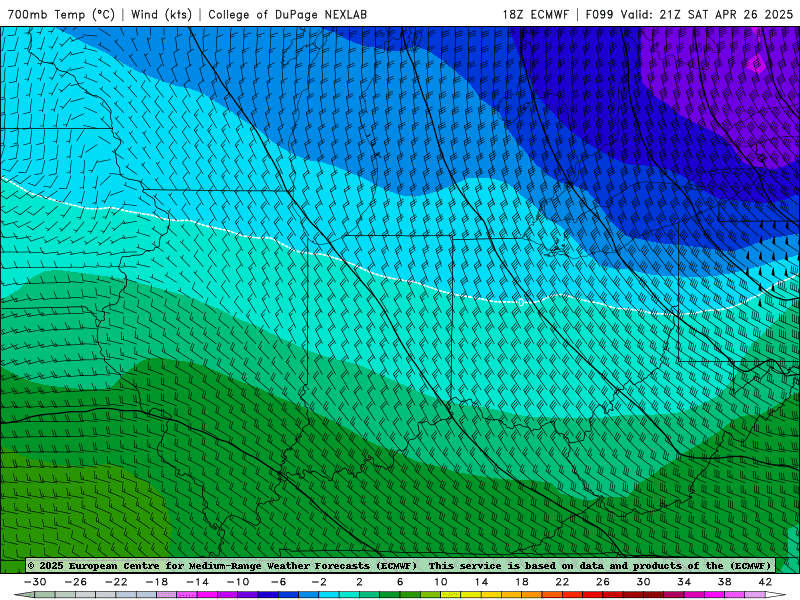800x600 pixels.
Task: Click the '30' color scale label
Action: 643,582
